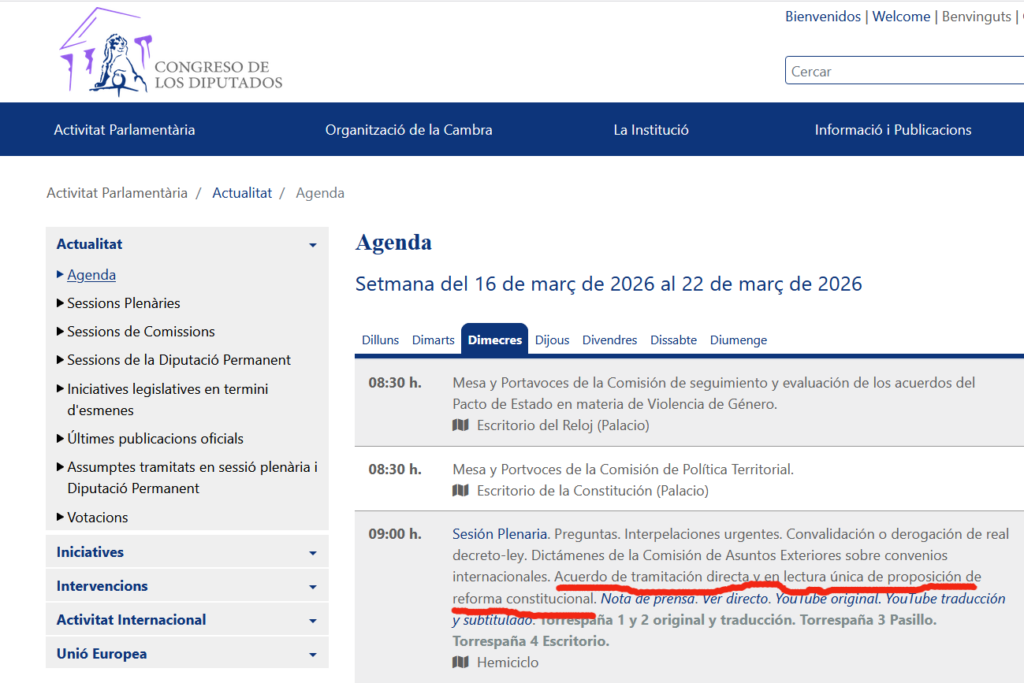The height and width of the screenshot is (683, 1024).
Task: Click map icon beside Escritorio de la Constitución
Action: pyautogui.click(x=460, y=490)
